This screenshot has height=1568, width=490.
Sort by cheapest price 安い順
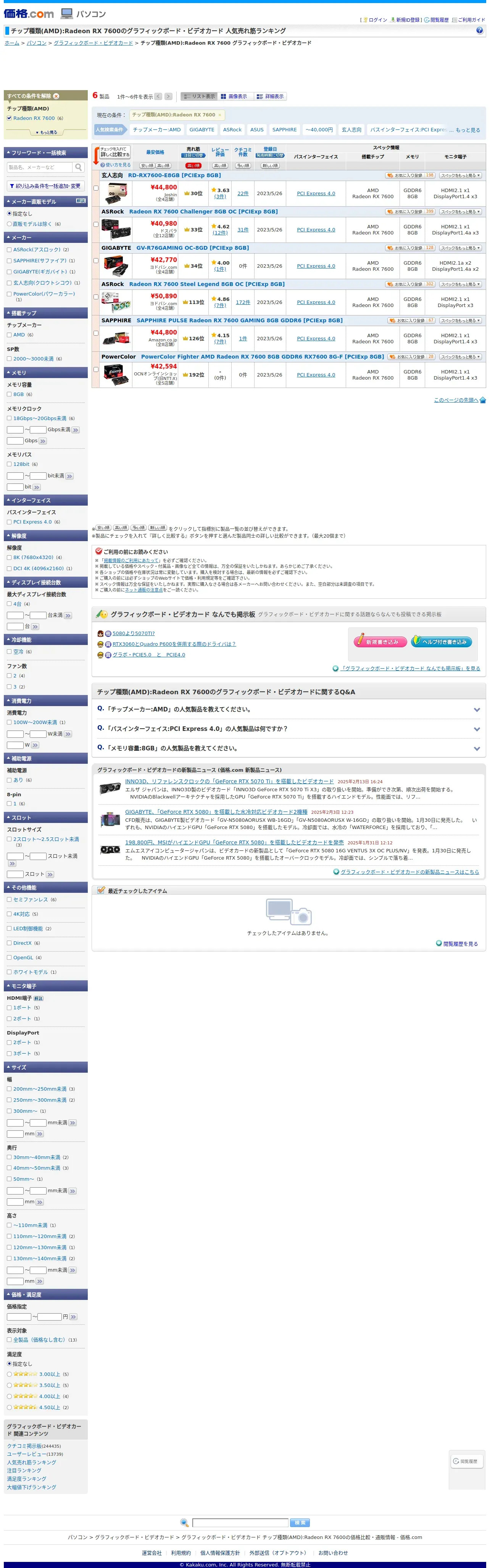[x=147, y=166]
